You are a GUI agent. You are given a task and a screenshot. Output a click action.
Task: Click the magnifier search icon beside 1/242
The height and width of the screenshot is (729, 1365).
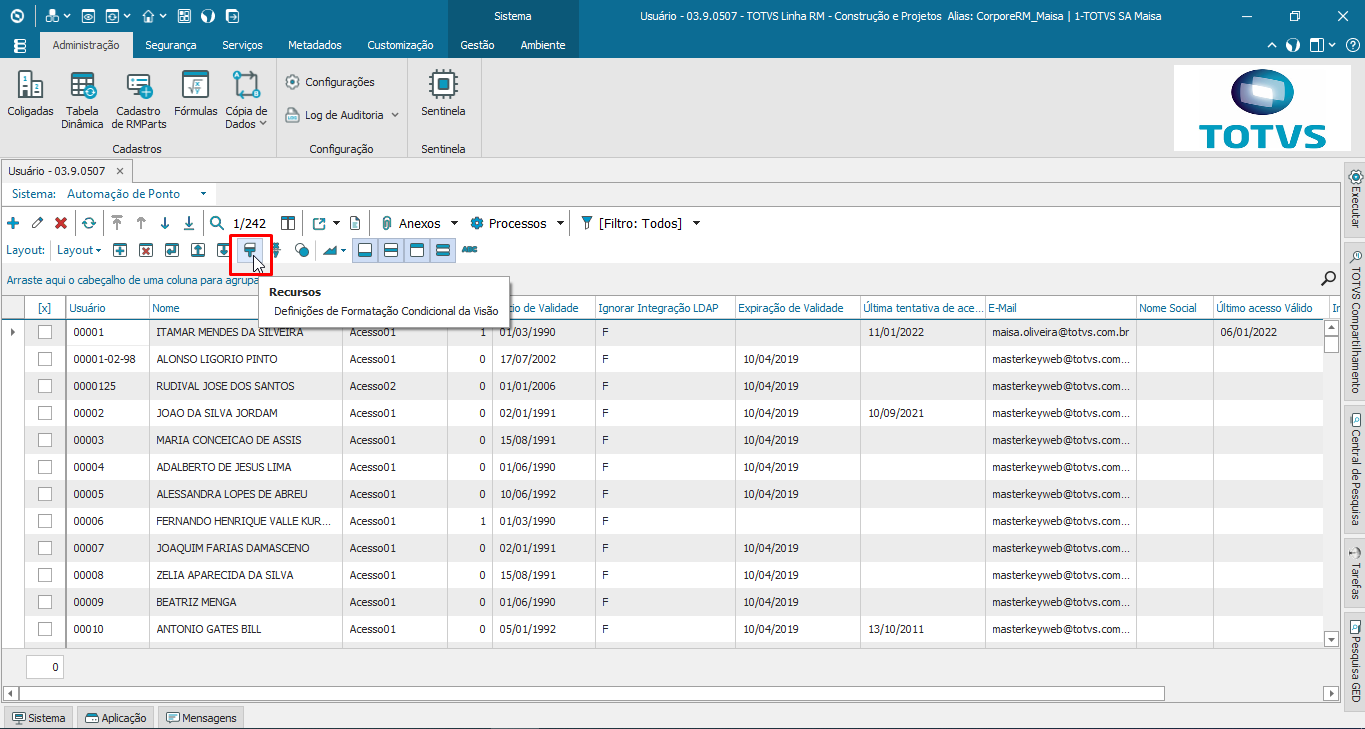(x=217, y=223)
